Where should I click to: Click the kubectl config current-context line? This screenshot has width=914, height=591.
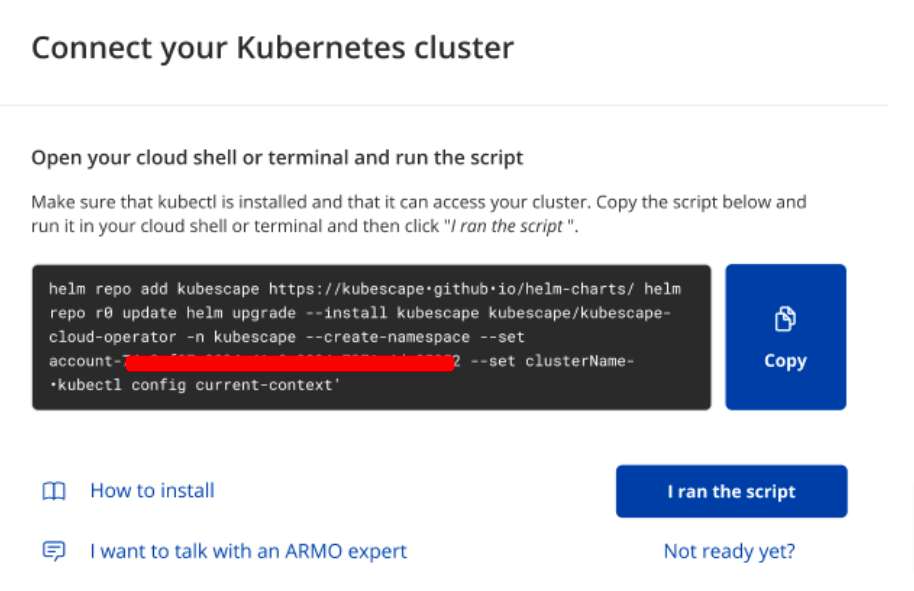(x=194, y=385)
